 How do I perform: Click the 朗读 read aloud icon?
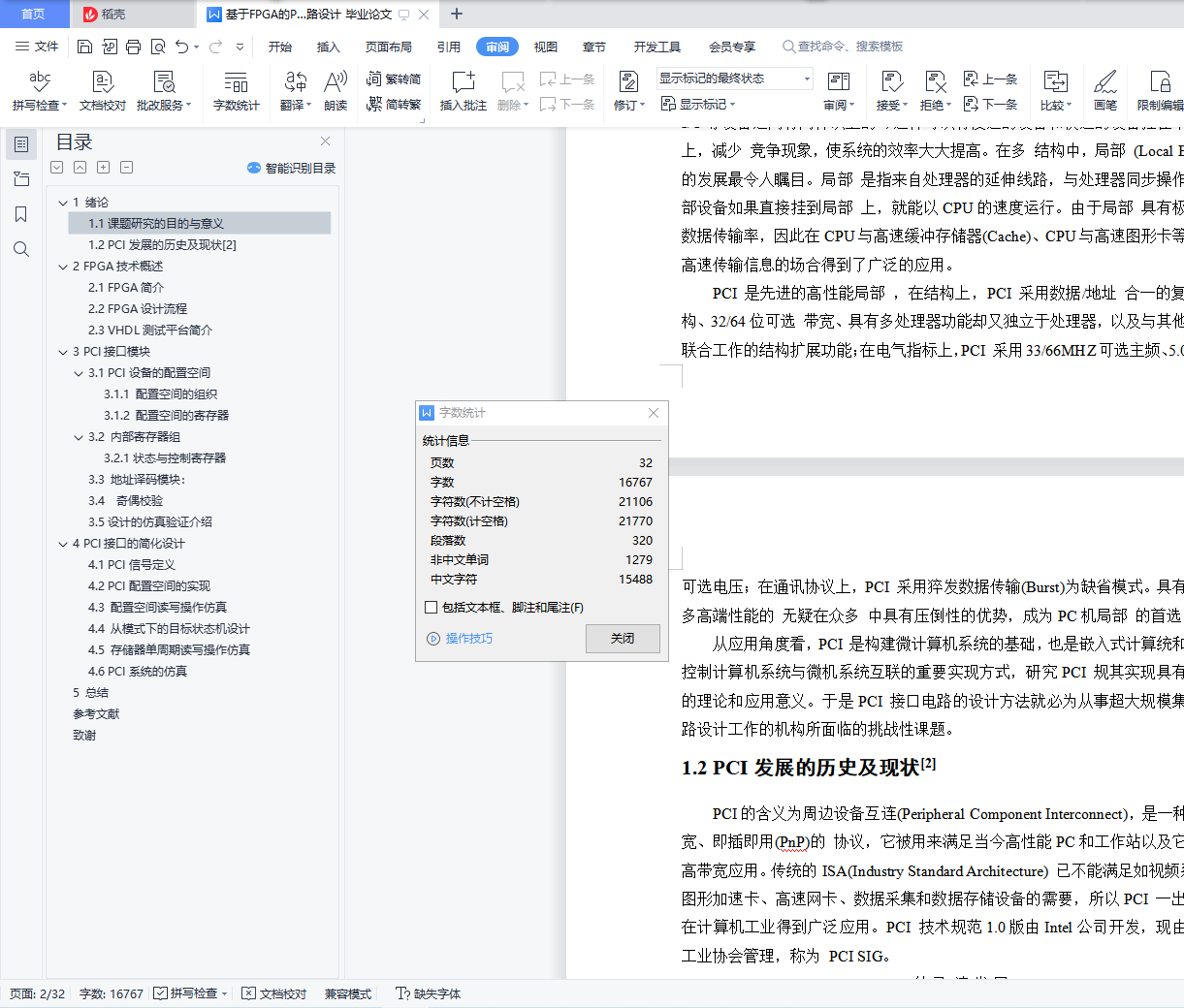coord(336,91)
